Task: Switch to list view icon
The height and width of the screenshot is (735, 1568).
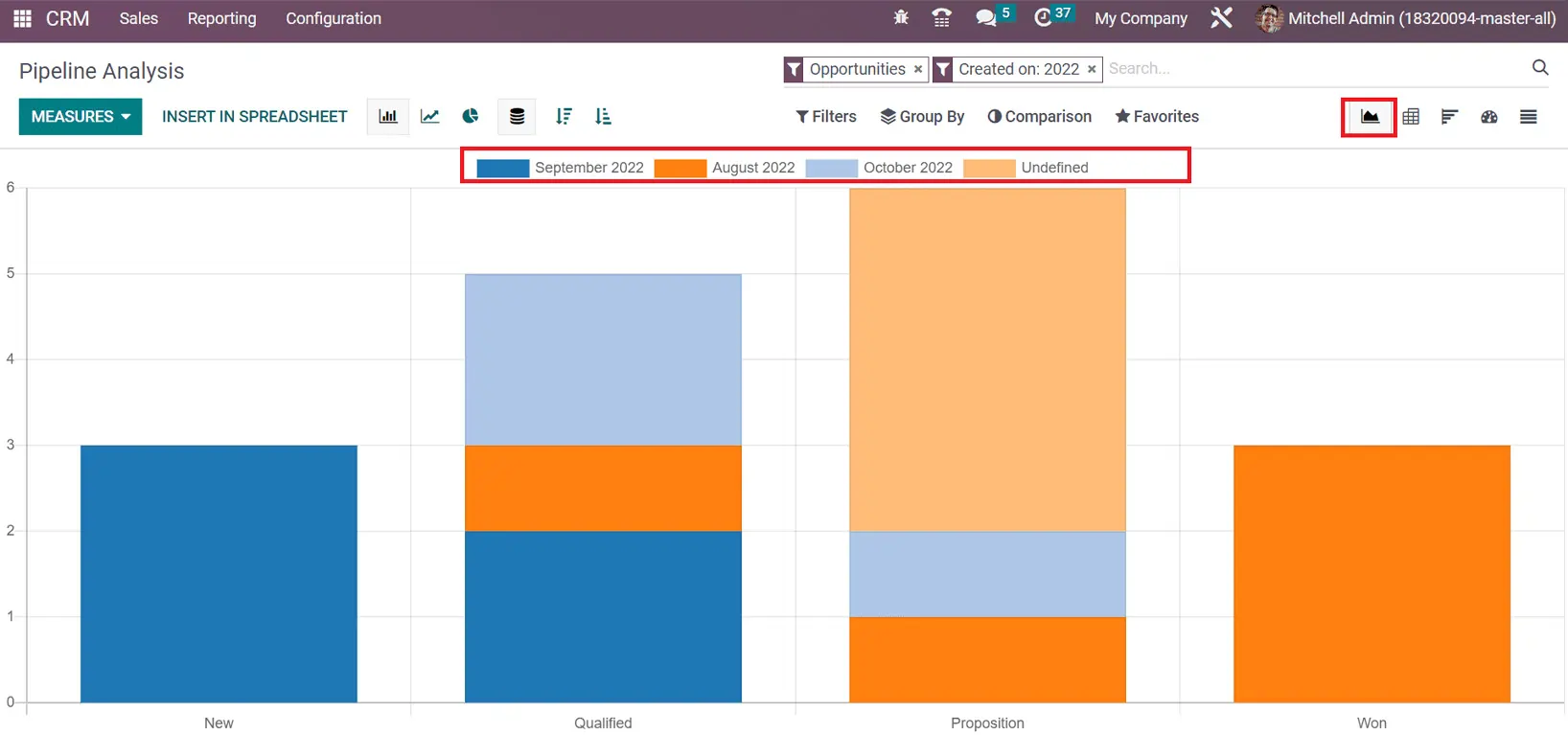Action: point(1529,117)
